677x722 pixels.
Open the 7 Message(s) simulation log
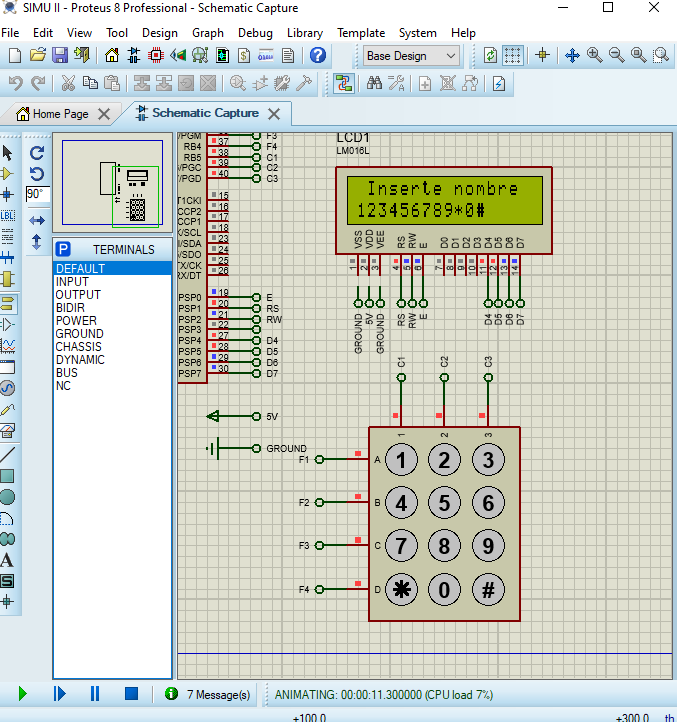(x=209, y=694)
